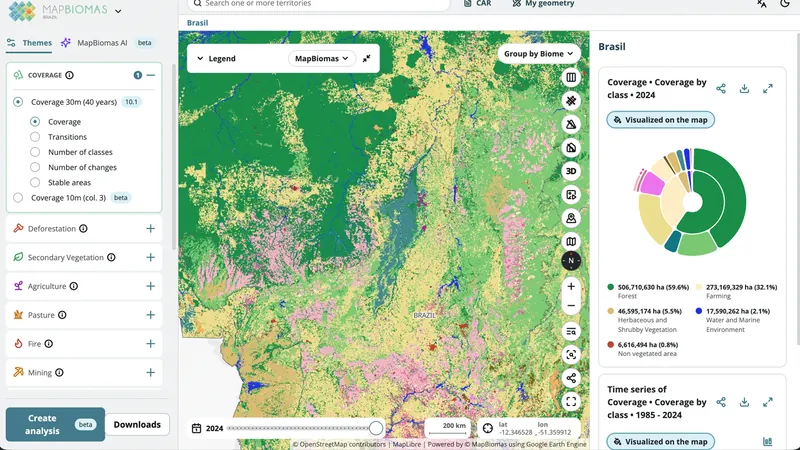Click the territory search field
The image size is (800, 450).
[x=319, y=4]
